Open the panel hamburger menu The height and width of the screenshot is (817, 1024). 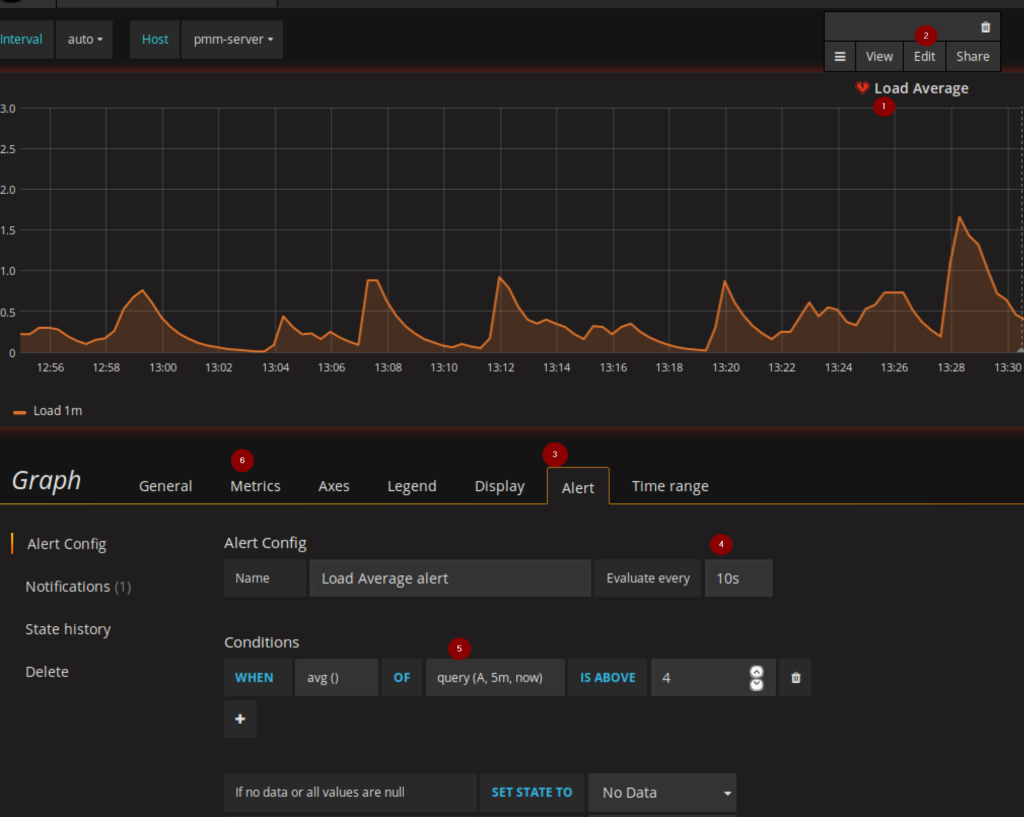click(x=840, y=56)
